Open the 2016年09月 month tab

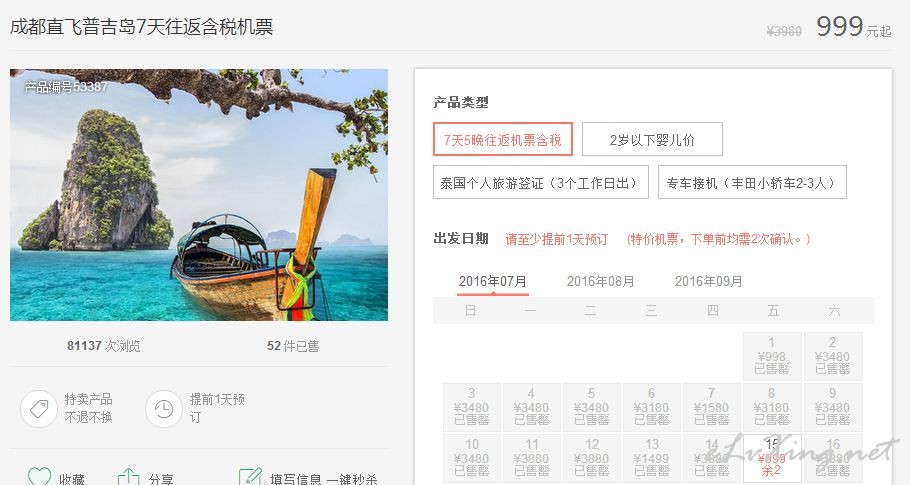[x=709, y=281]
